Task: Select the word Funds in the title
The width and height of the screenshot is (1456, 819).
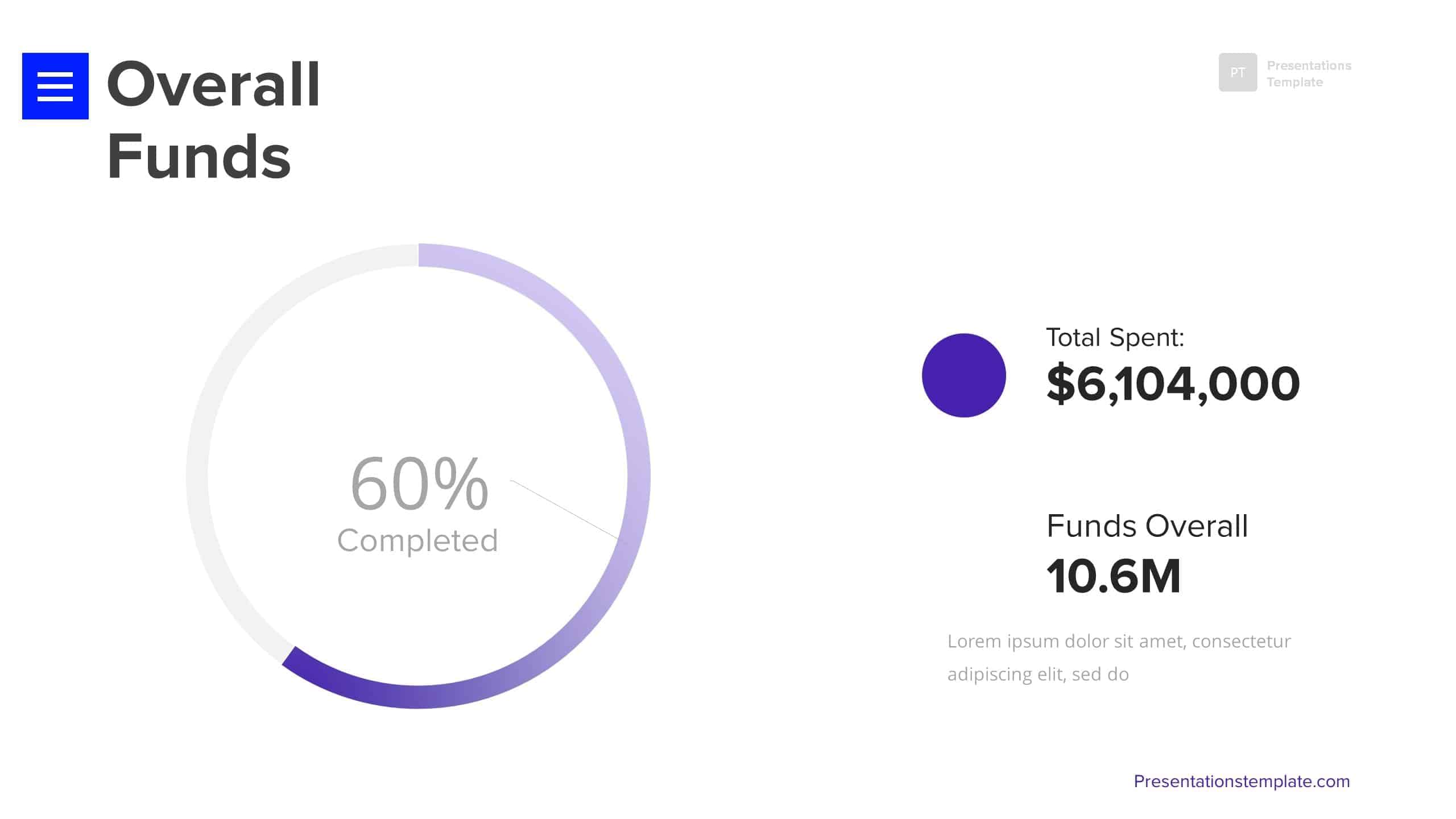Action: [199, 156]
